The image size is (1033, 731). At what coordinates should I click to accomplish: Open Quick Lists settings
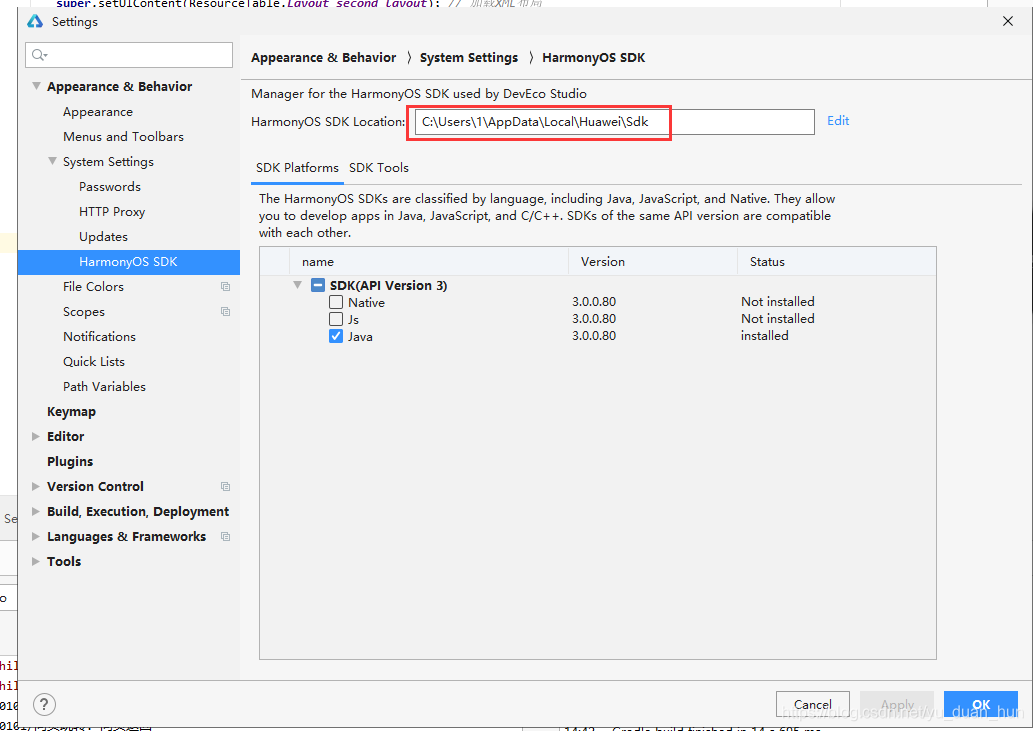(94, 362)
